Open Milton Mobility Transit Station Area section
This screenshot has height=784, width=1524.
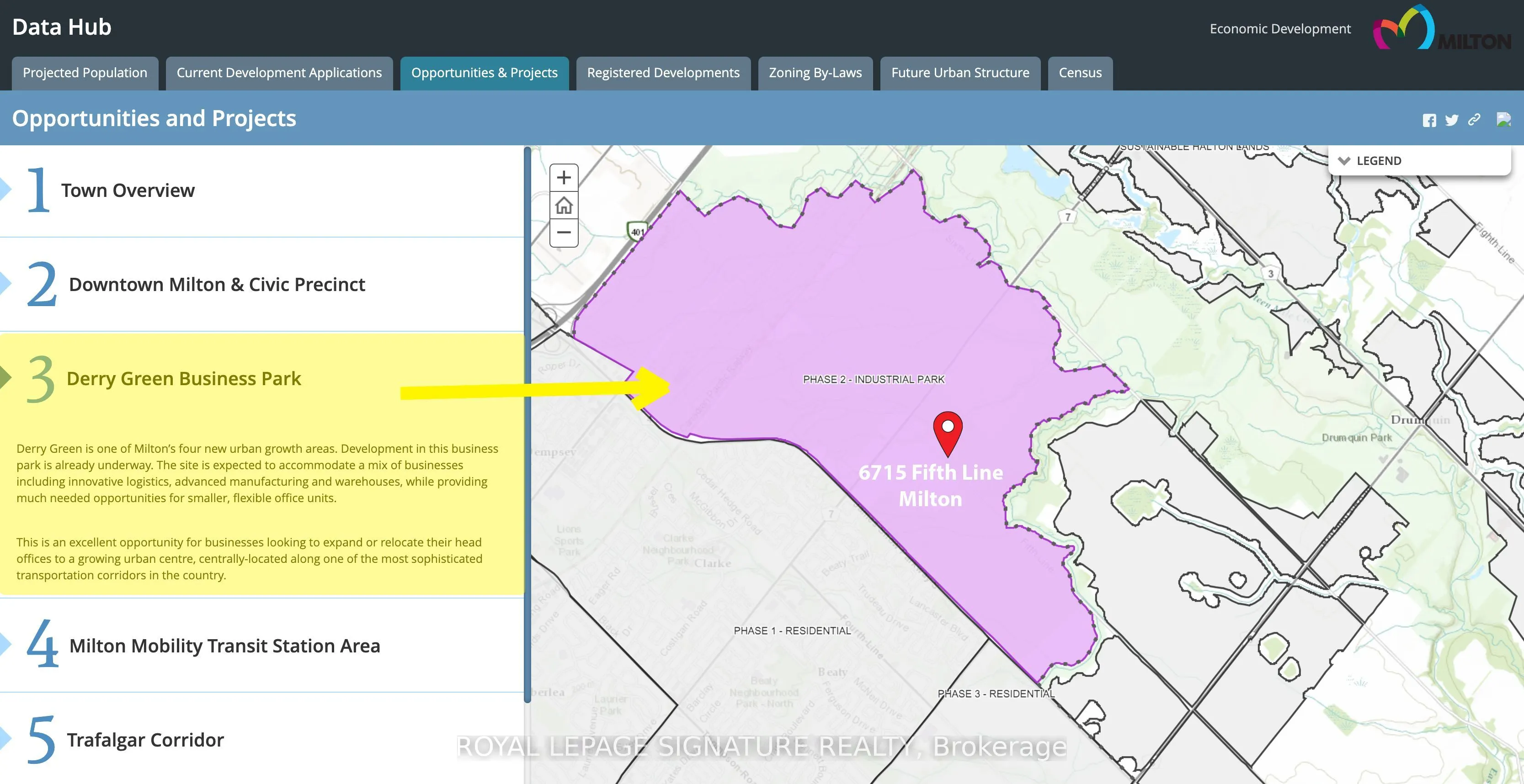click(224, 646)
